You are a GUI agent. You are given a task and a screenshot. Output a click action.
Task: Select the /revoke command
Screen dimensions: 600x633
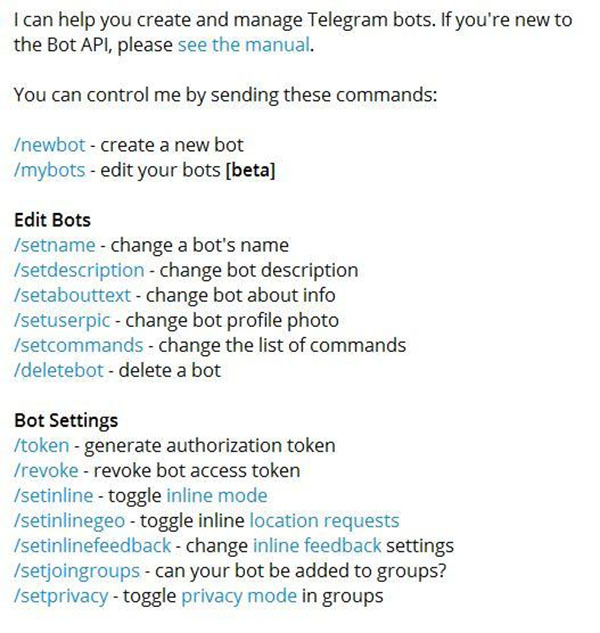tap(46, 470)
